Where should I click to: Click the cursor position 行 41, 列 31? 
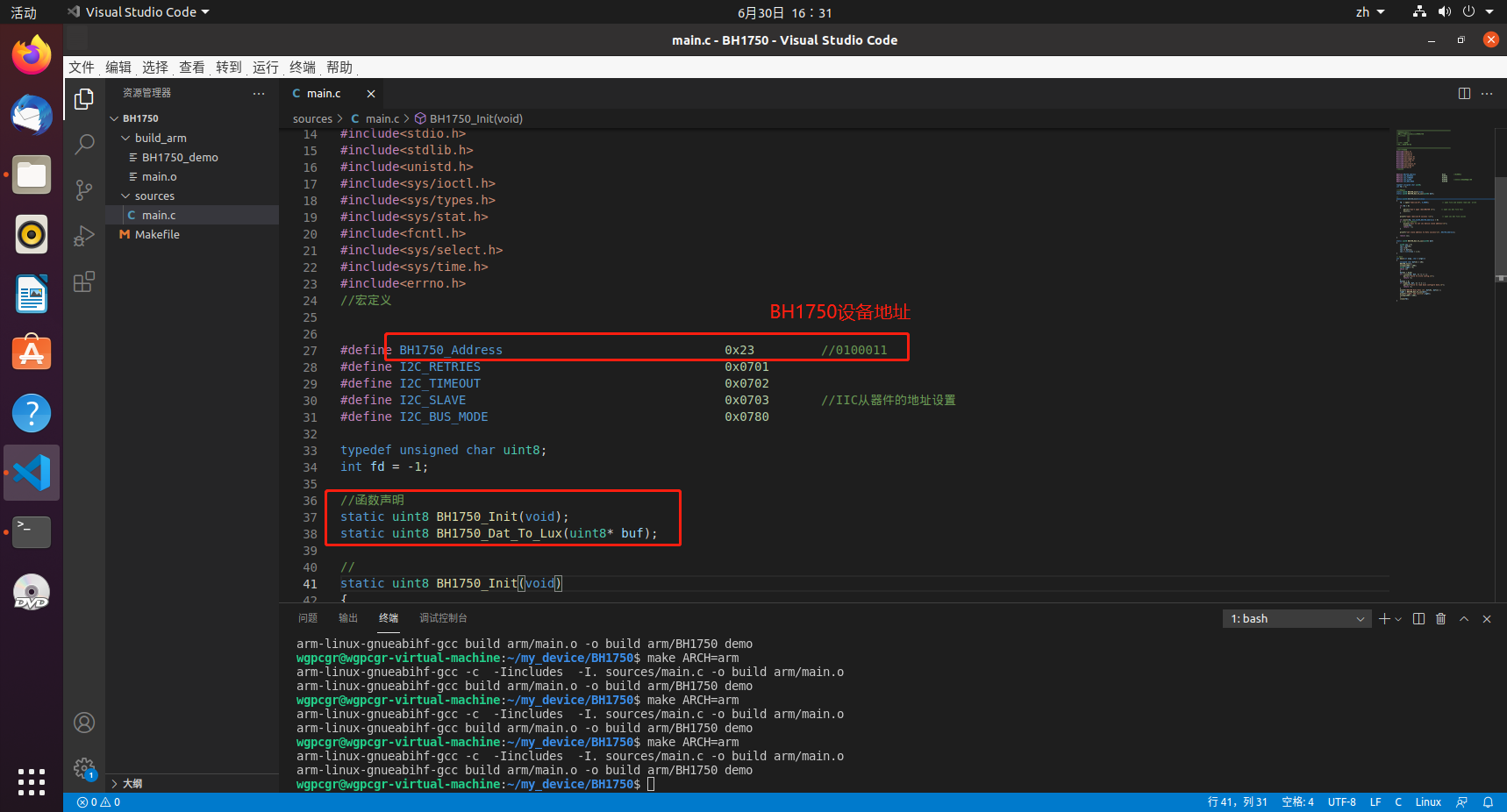[x=1238, y=802]
